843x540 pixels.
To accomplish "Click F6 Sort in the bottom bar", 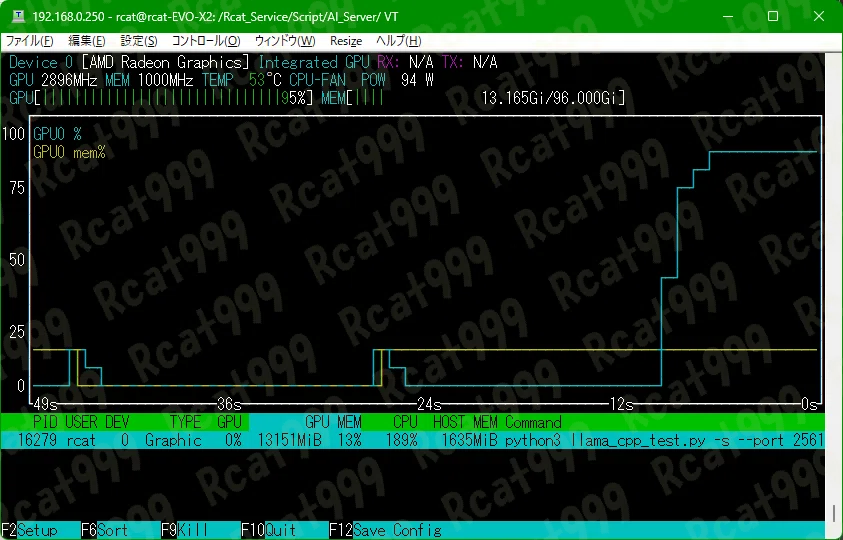I will point(105,530).
